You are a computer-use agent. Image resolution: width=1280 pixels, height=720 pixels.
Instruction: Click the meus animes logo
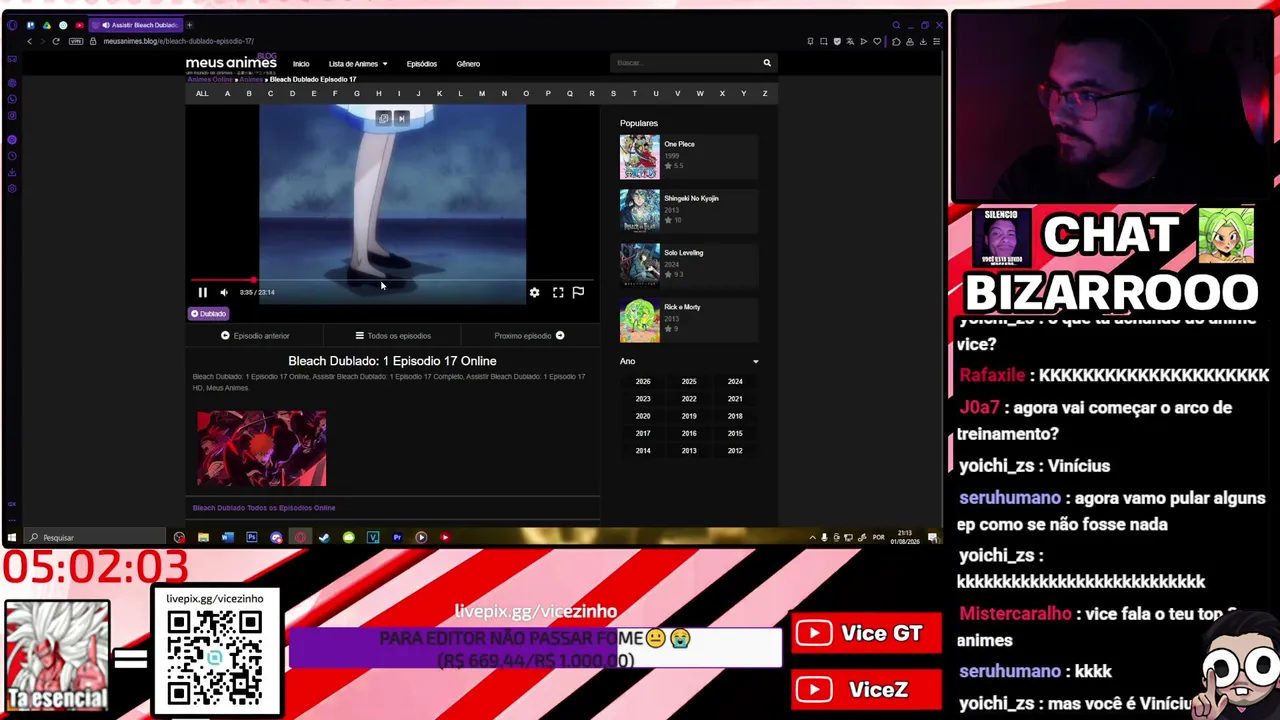pyautogui.click(x=231, y=62)
